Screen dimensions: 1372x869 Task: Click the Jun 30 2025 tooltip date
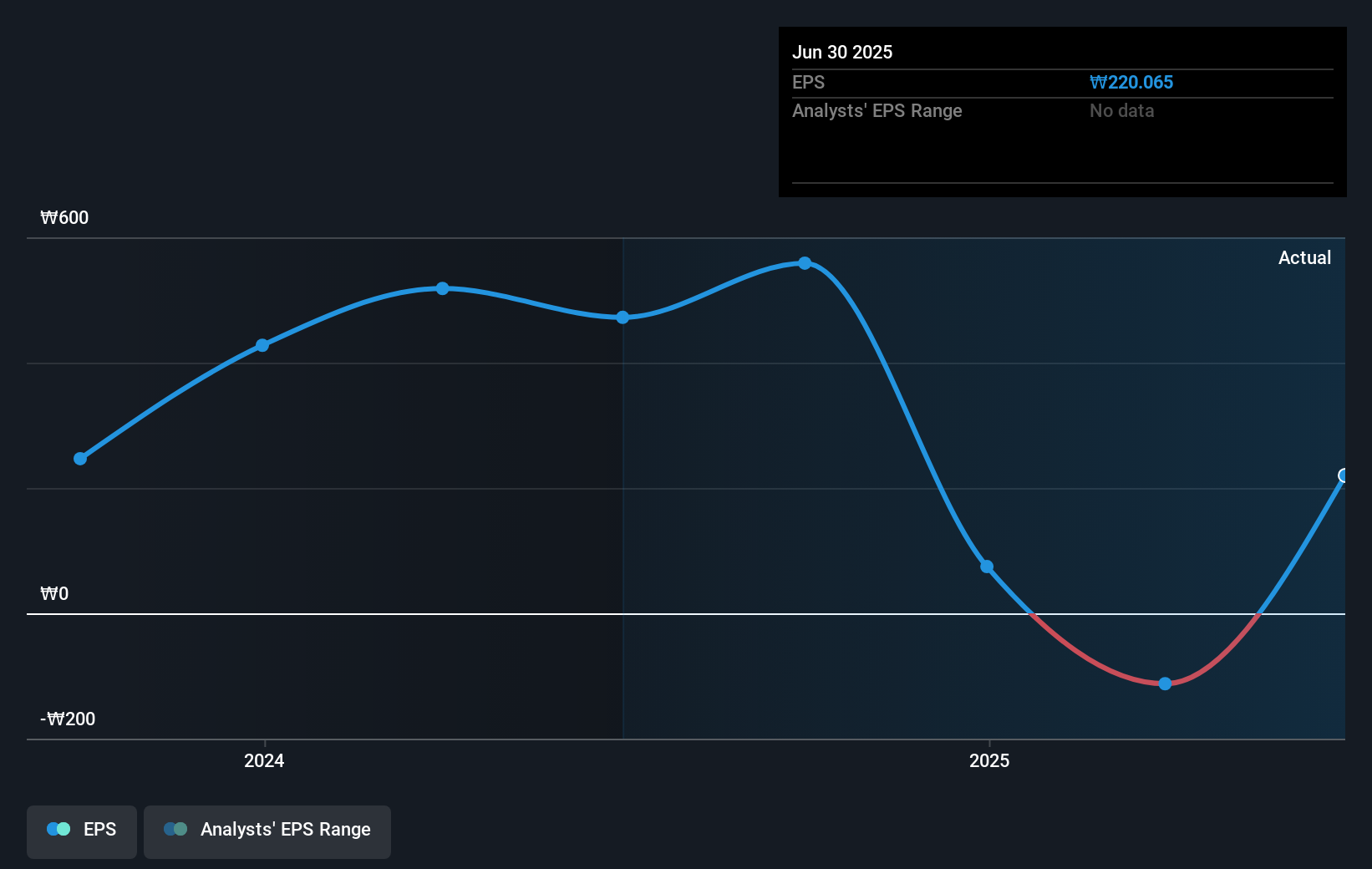842,52
